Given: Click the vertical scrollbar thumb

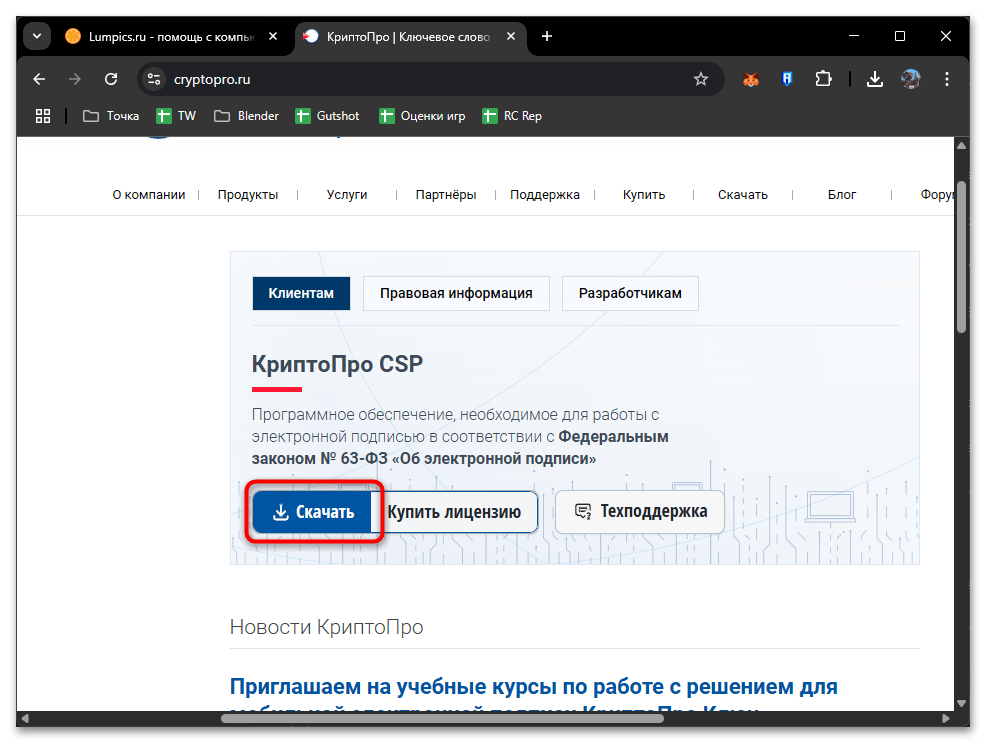Looking at the screenshot, I should point(961,256).
